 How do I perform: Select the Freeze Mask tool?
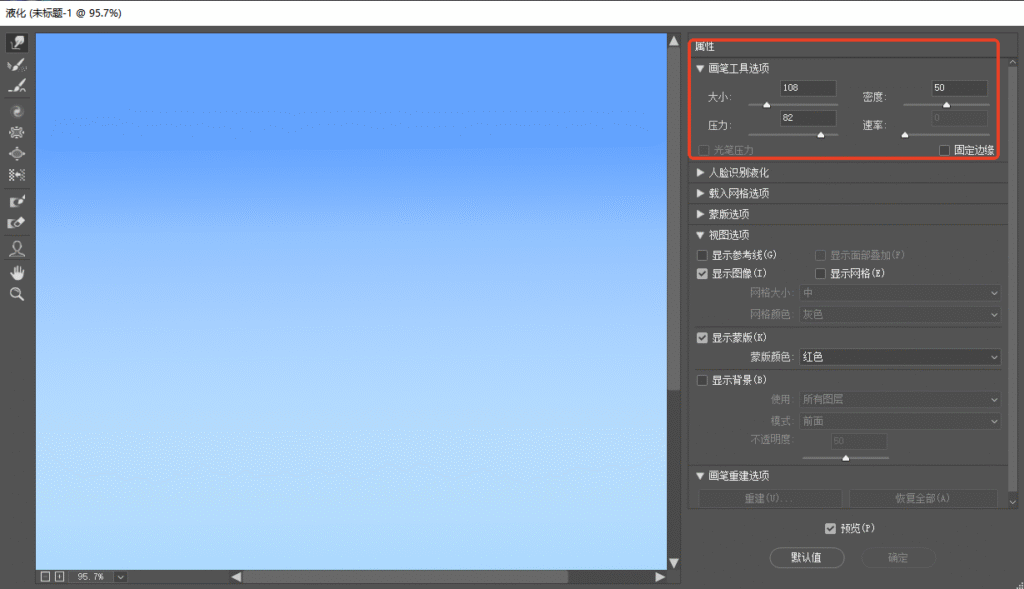pyautogui.click(x=17, y=201)
